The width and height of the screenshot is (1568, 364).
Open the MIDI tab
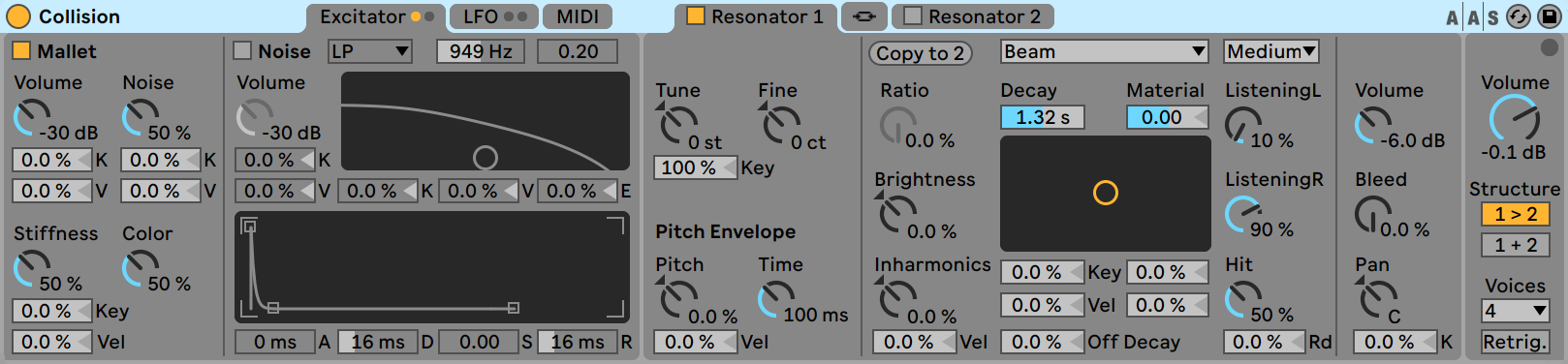577,16
